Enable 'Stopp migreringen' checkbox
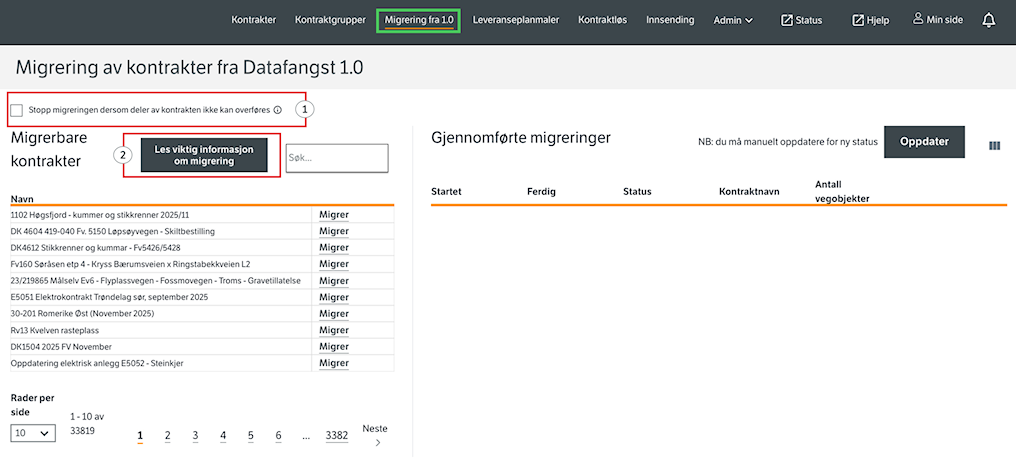This screenshot has width=1016, height=475. point(17,110)
